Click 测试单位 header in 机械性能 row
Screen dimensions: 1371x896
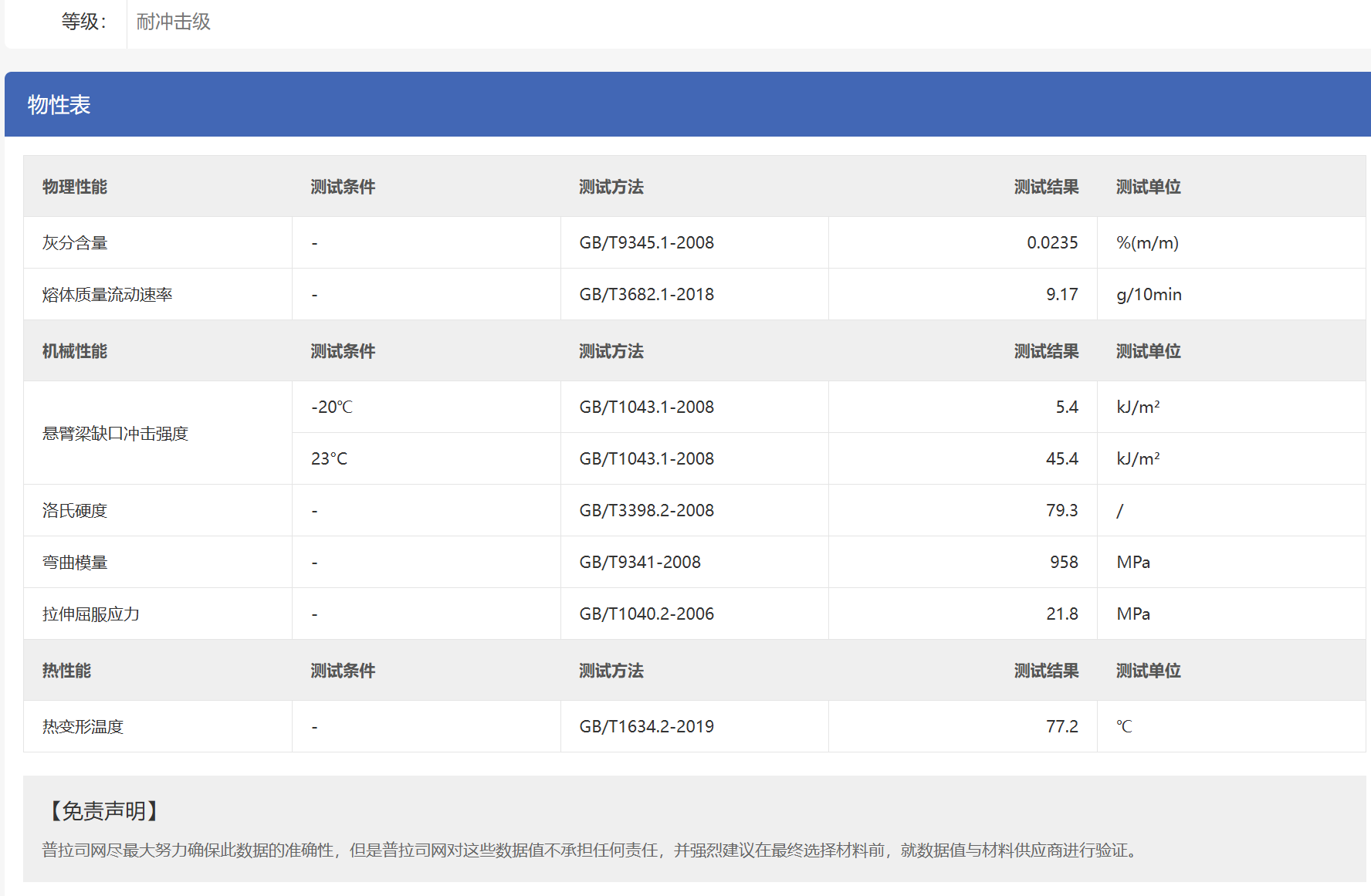[x=1149, y=351]
